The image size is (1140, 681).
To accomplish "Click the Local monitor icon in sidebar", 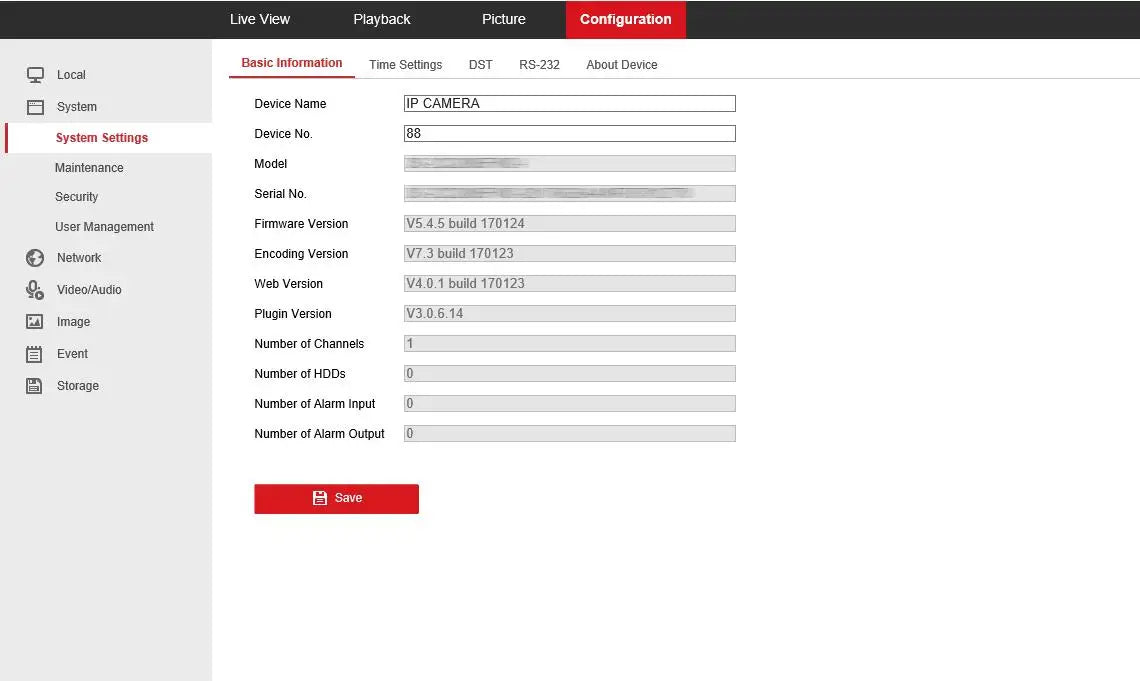I will [x=34, y=74].
